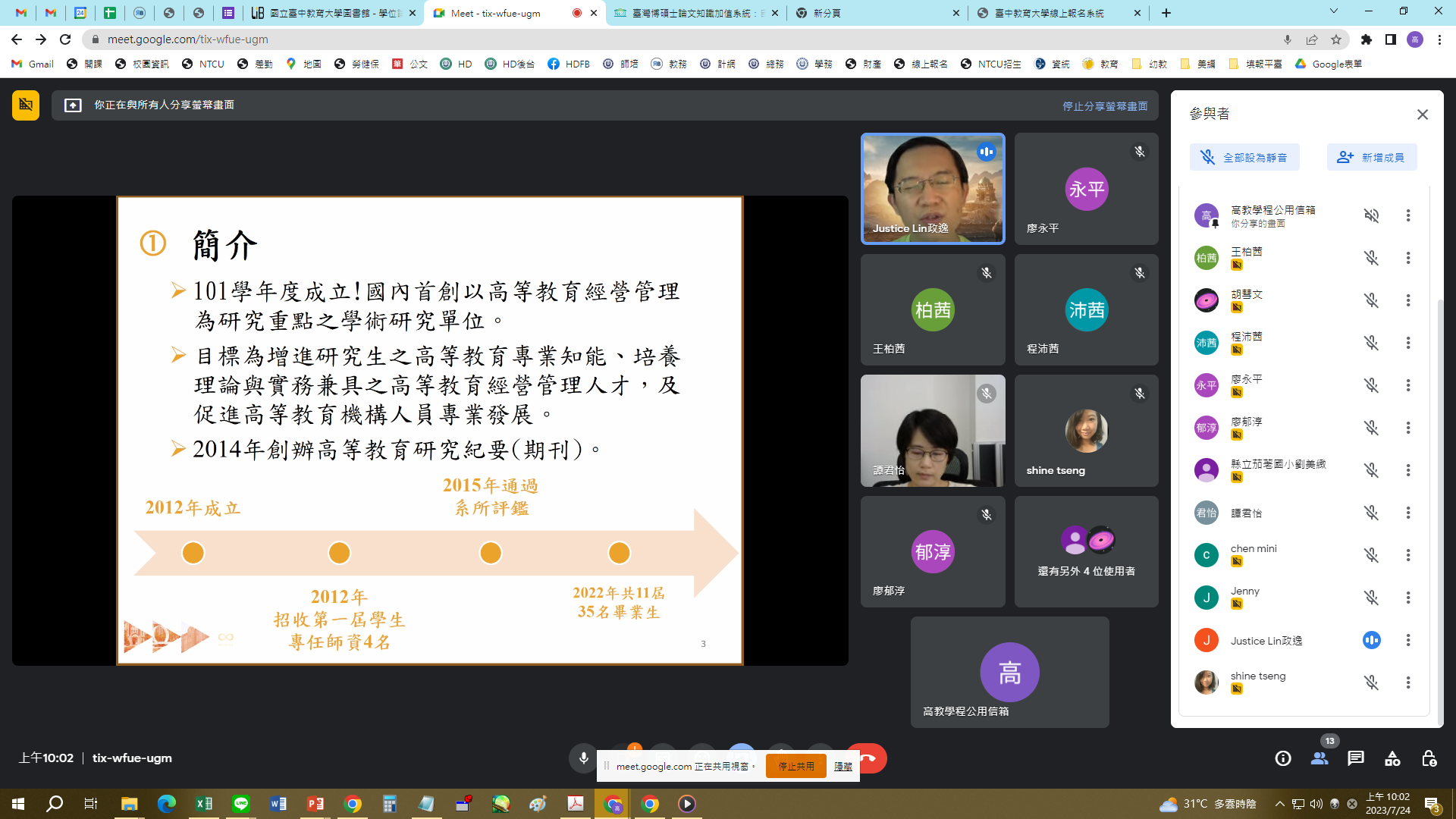1456x819 pixels.
Task: Toggle the microphone button in call controls
Action: (583, 758)
